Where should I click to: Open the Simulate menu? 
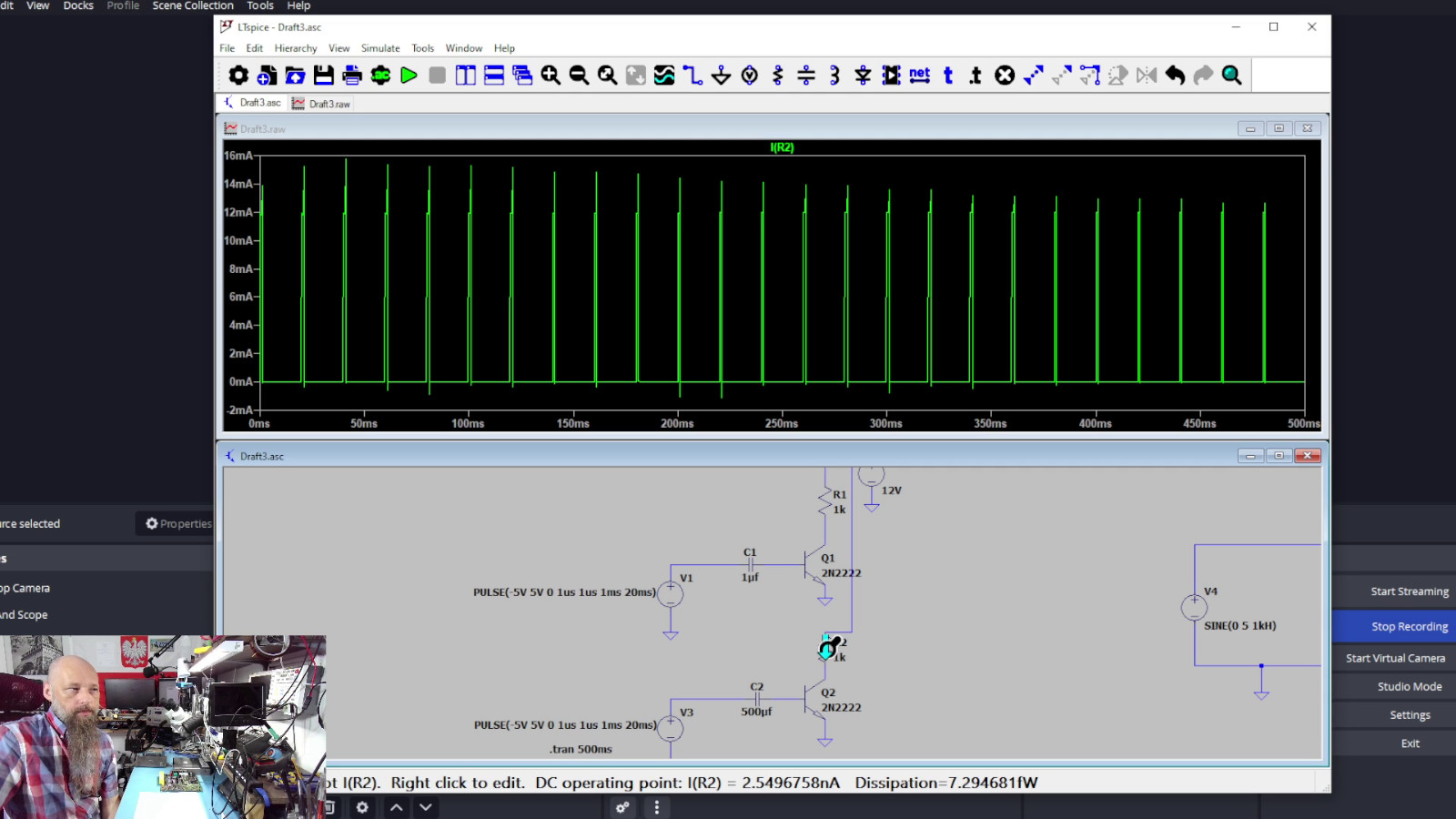coord(379,48)
